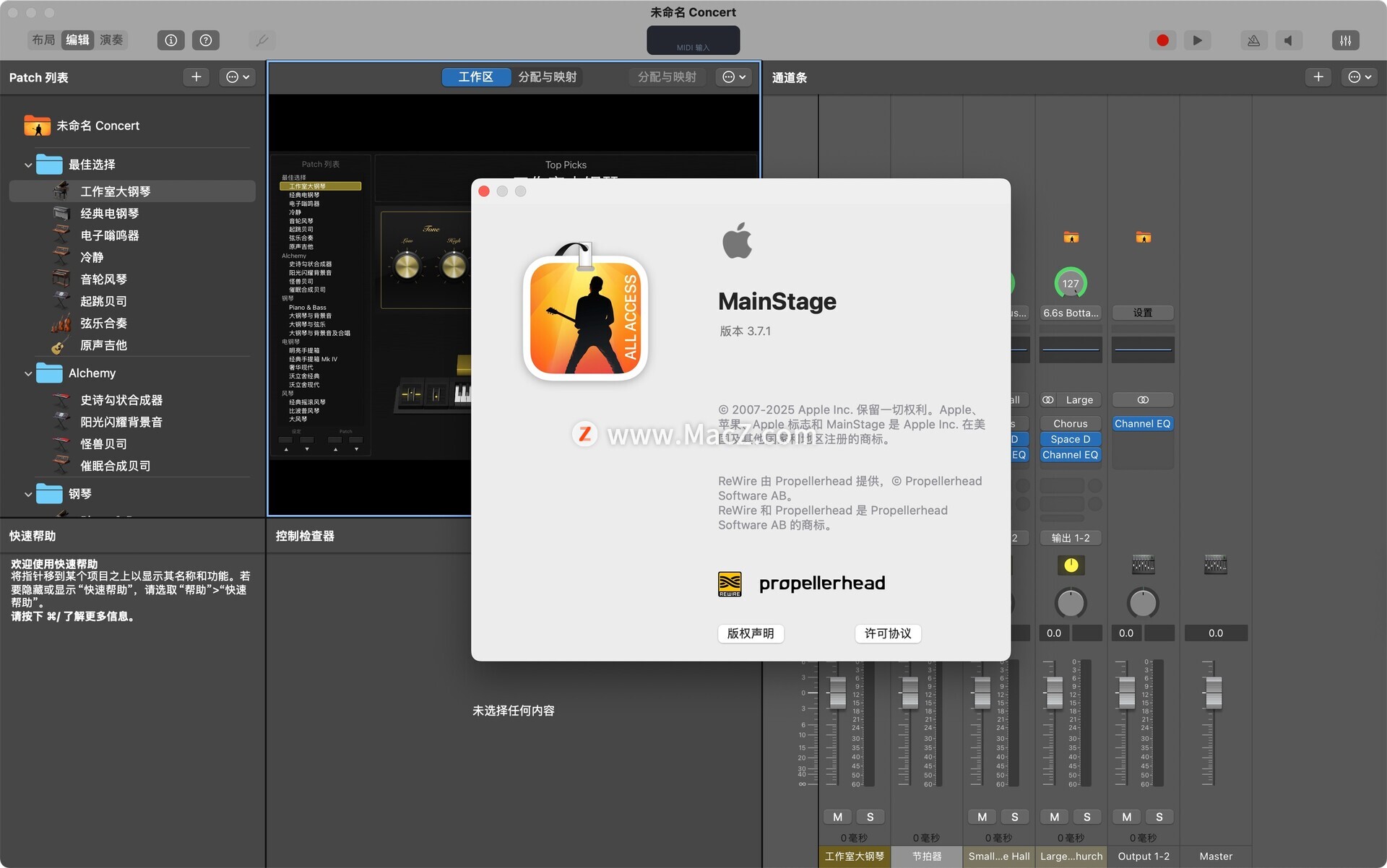Click the Master volume fader
This screenshot has width=1387, height=868.
click(x=1214, y=693)
